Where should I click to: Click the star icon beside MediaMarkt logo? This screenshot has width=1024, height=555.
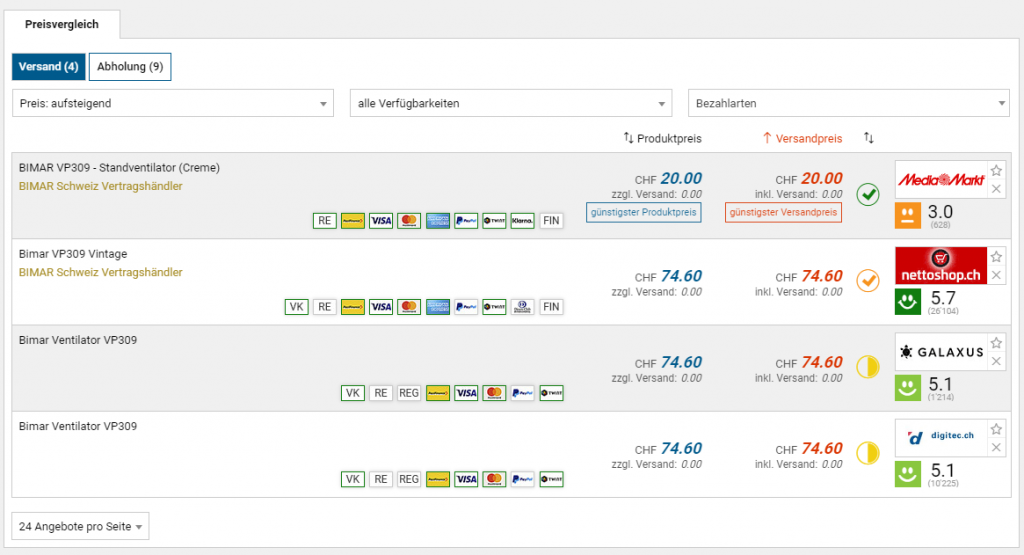(x=996, y=171)
